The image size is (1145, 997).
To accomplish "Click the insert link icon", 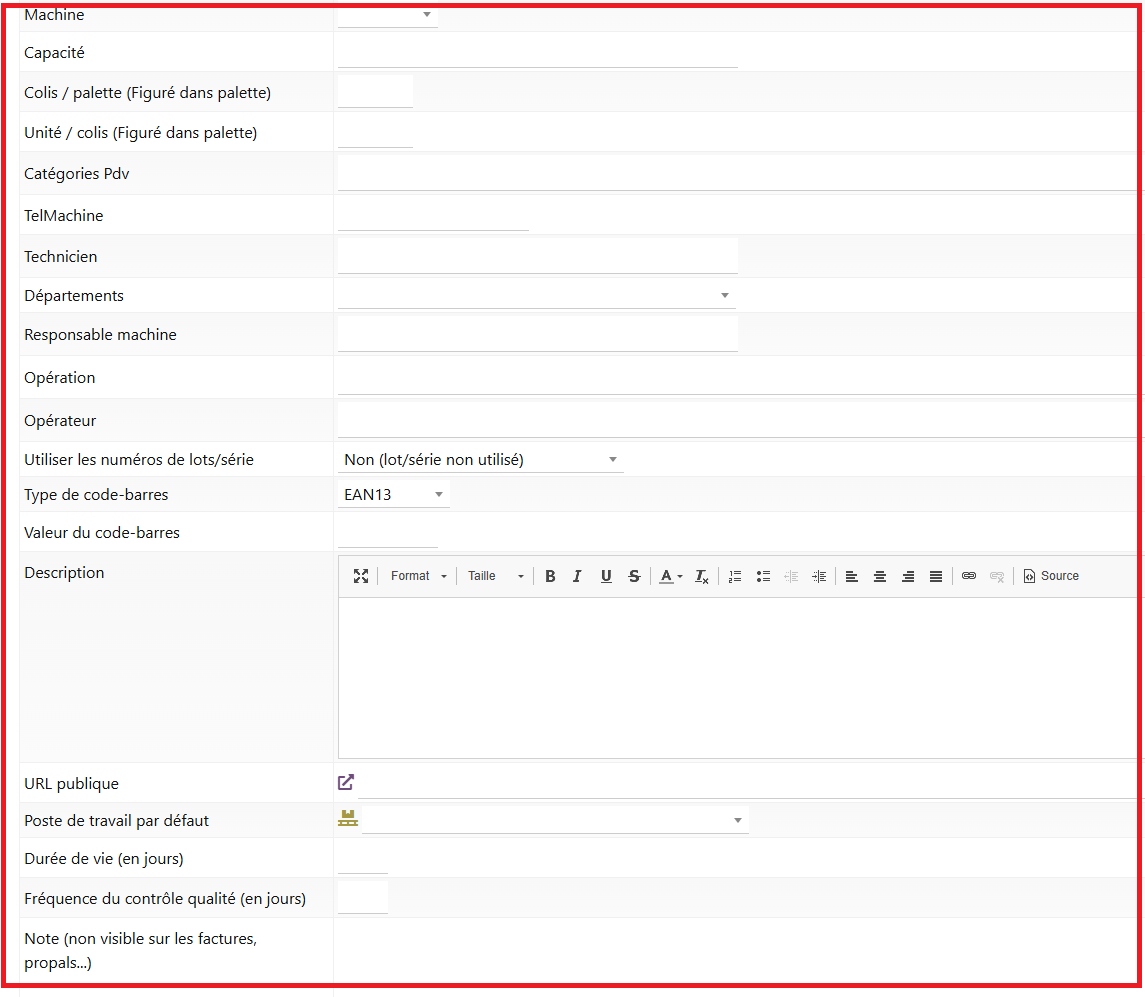I will click(969, 576).
